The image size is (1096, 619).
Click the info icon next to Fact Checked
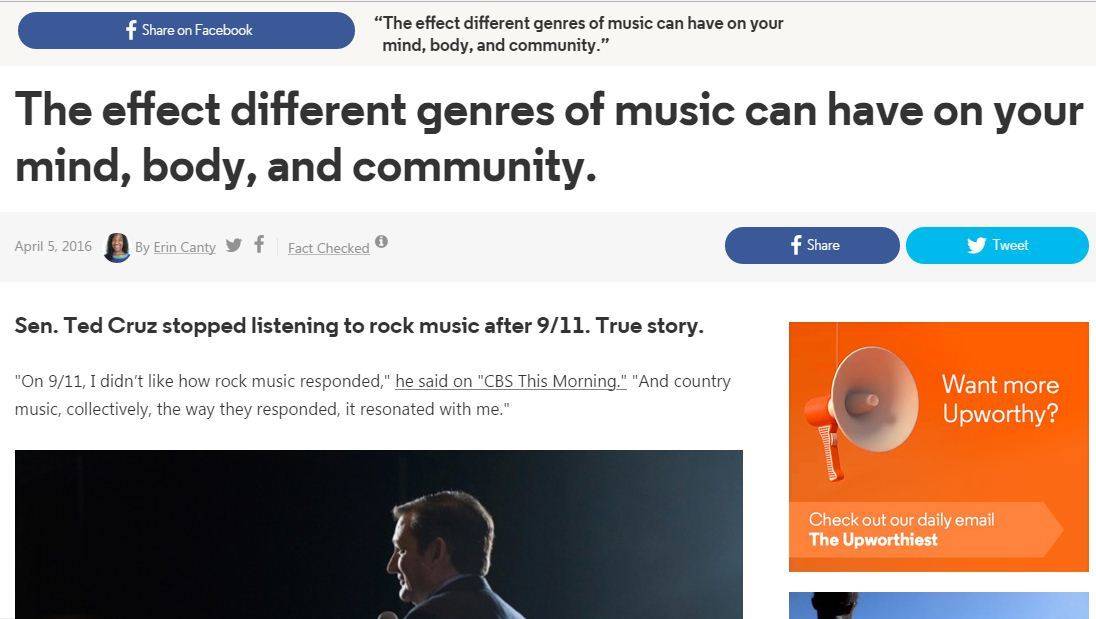click(381, 242)
